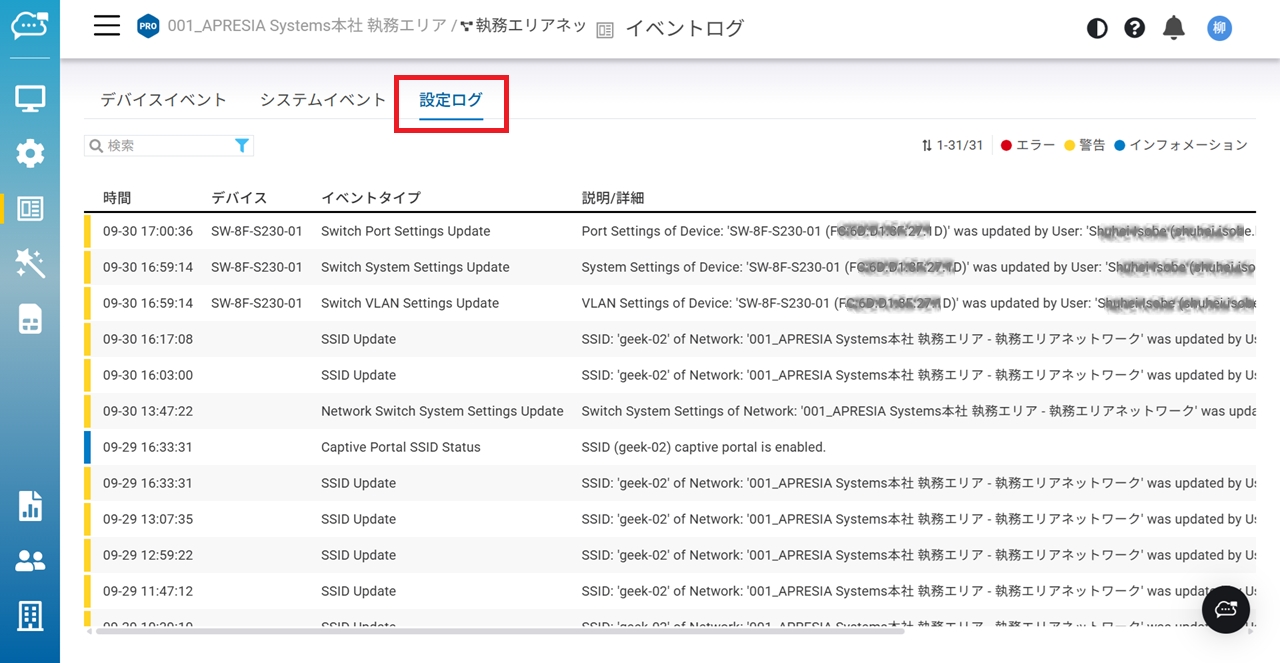The height and width of the screenshot is (663, 1280).
Task: Open the notifications bell
Action: (x=1174, y=28)
